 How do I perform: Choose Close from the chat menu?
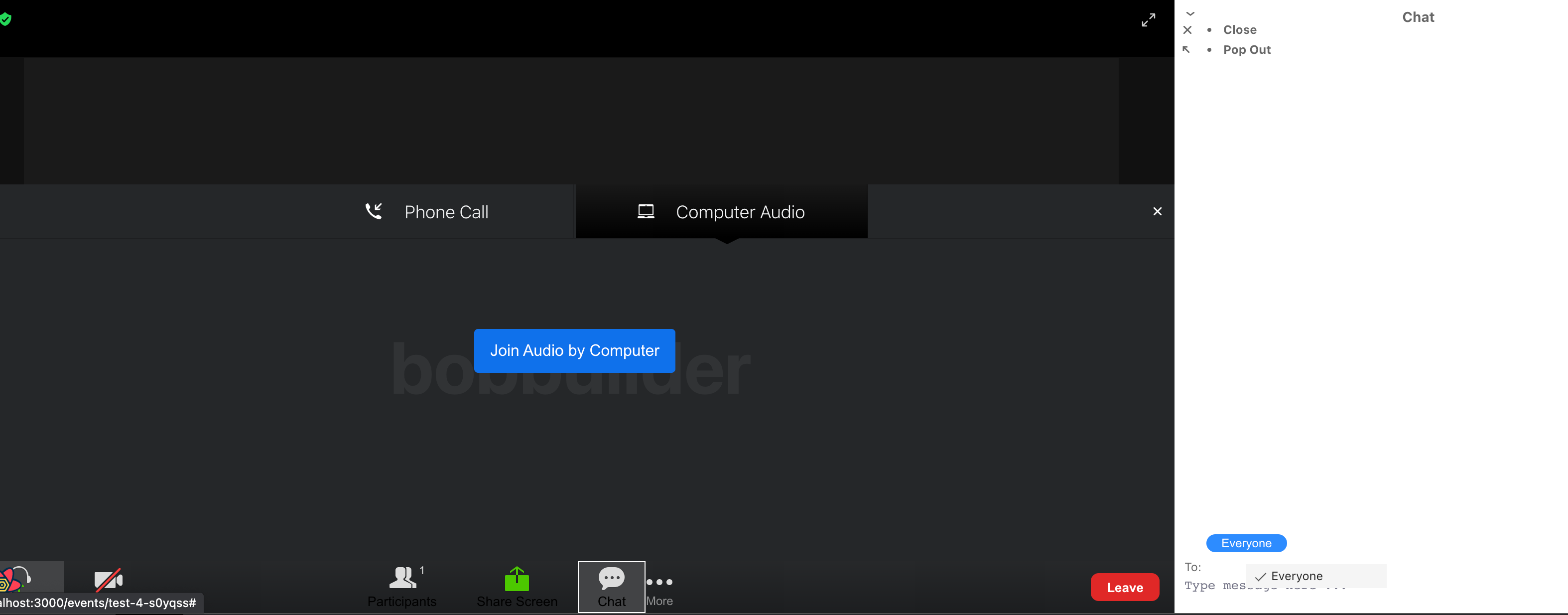click(x=1239, y=30)
